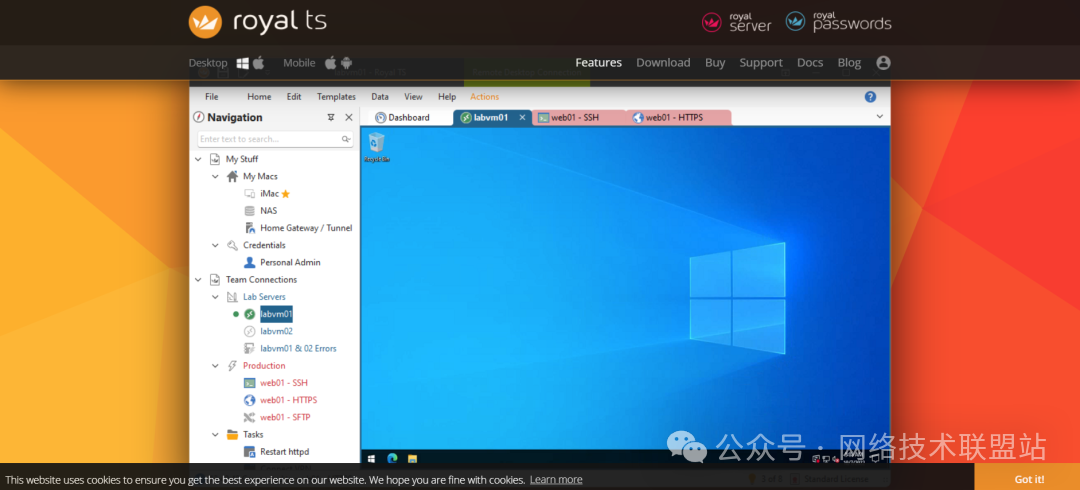Select web01 - SSH in Production tree
1080x490 pixels.
[x=284, y=383]
